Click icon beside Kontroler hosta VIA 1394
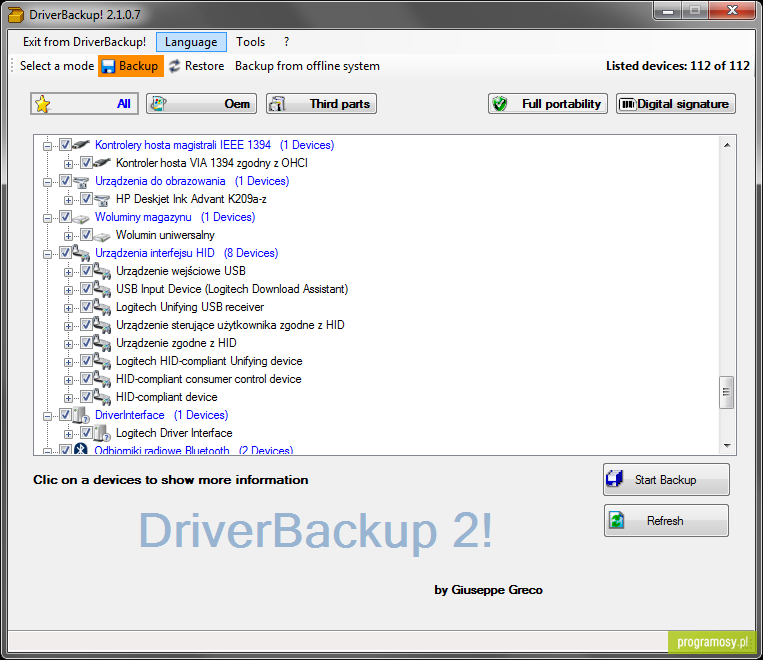Viewport: 763px width, 660px height. tap(102, 163)
